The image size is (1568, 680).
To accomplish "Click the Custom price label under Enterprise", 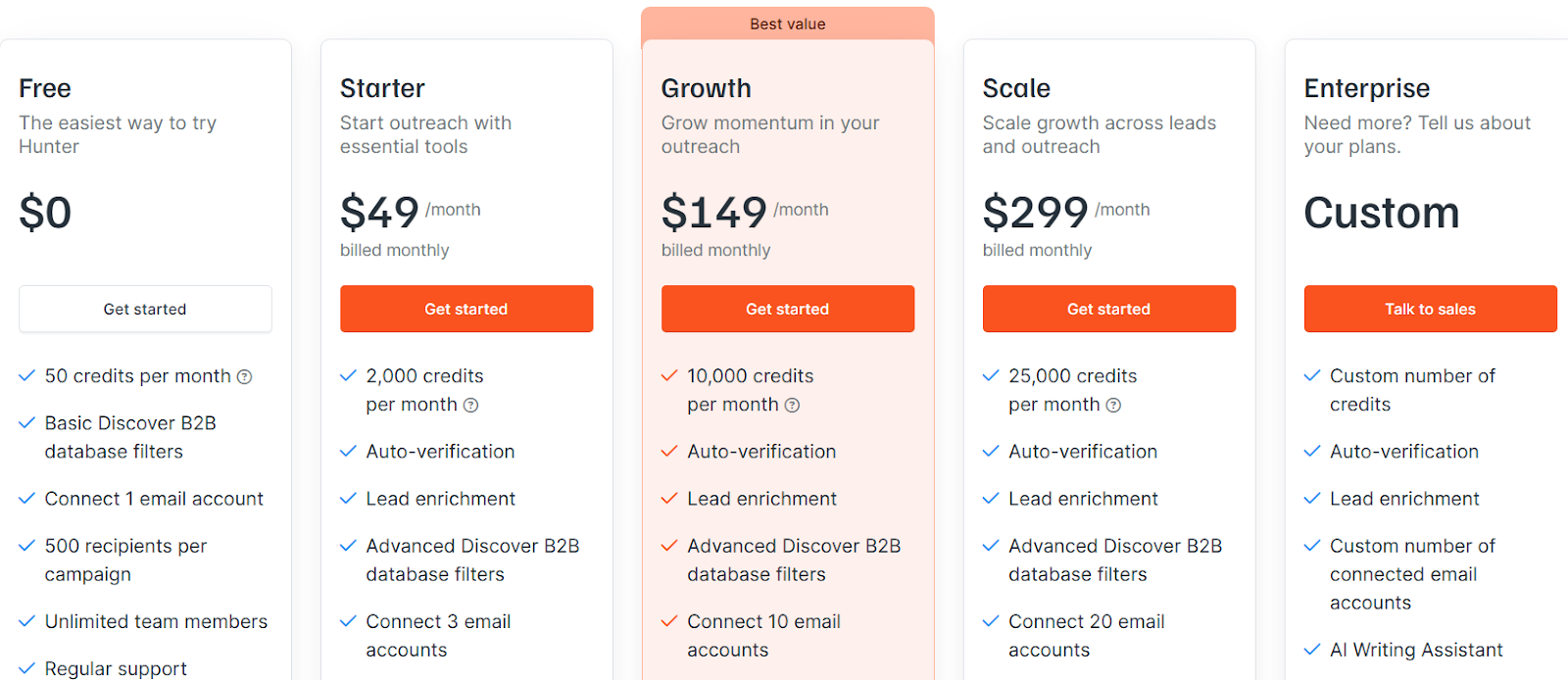I will (1381, 213).
